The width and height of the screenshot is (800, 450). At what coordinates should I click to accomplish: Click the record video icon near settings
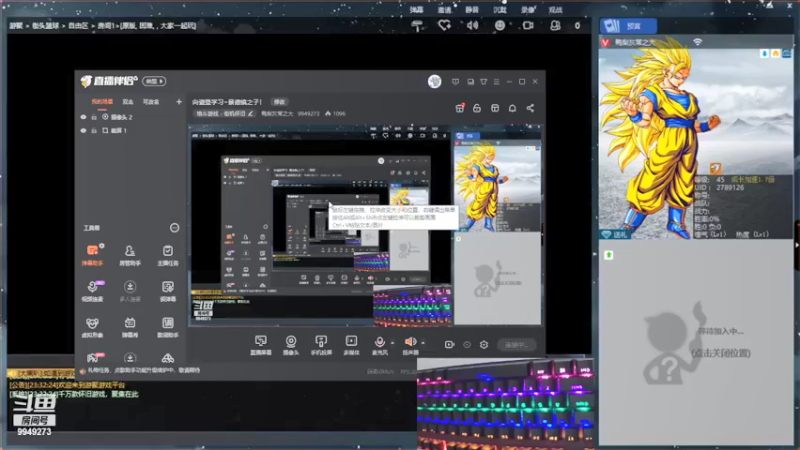tap(449, 345)
